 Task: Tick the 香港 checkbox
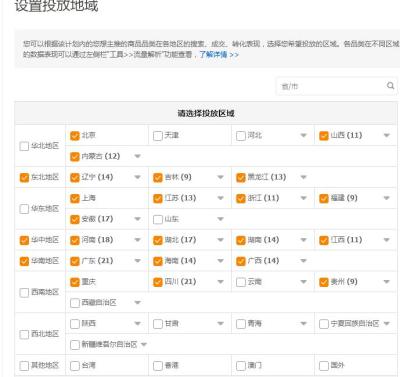pyautogui.click(x=158, y=366)
